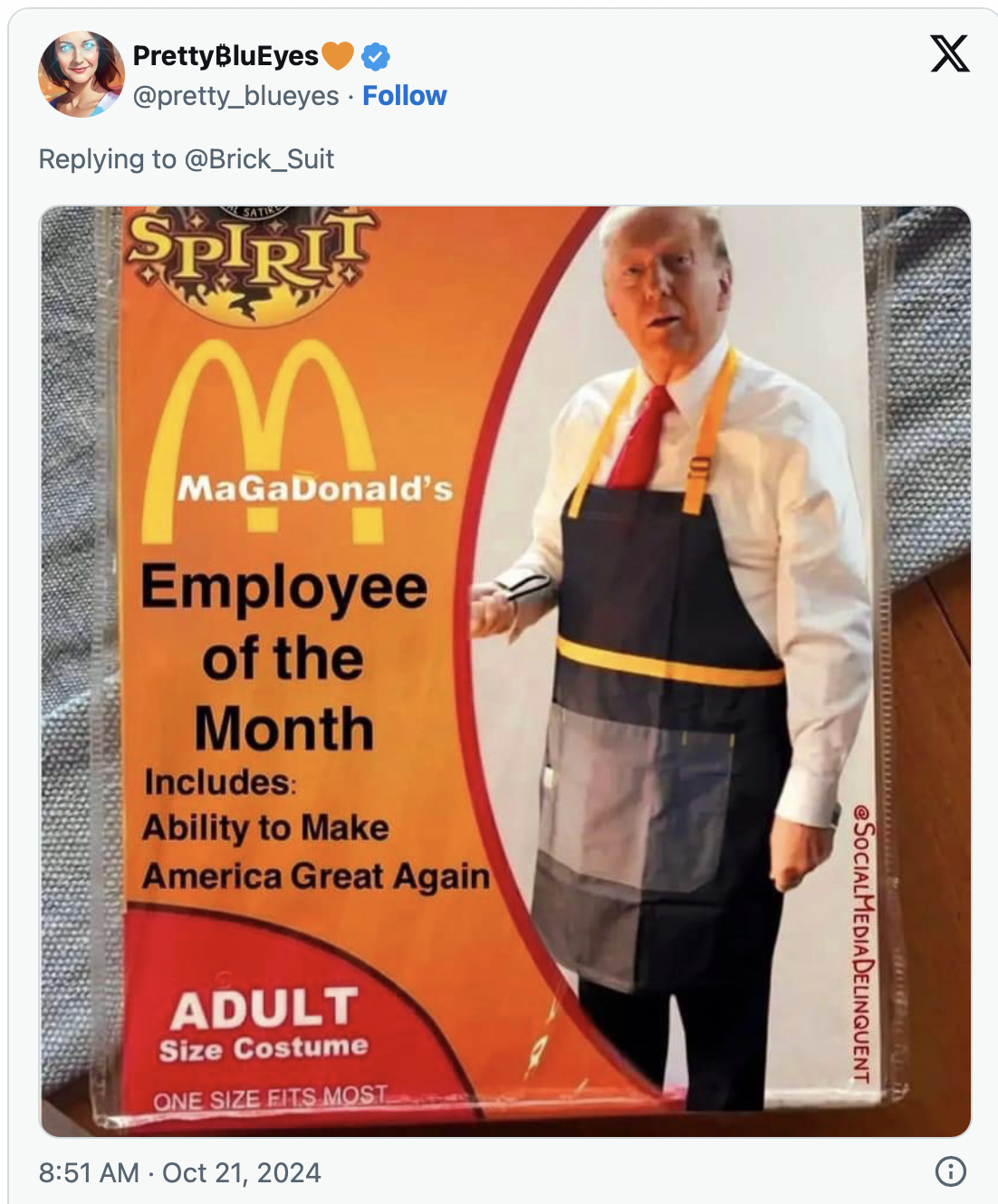Click the Ability to Make America Great Again text
Screen dimensions: 998x1204
click(315, 852)
